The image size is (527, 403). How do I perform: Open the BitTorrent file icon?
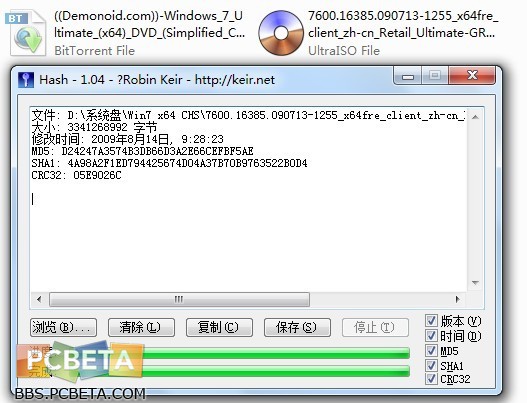(x=26, y=33)
